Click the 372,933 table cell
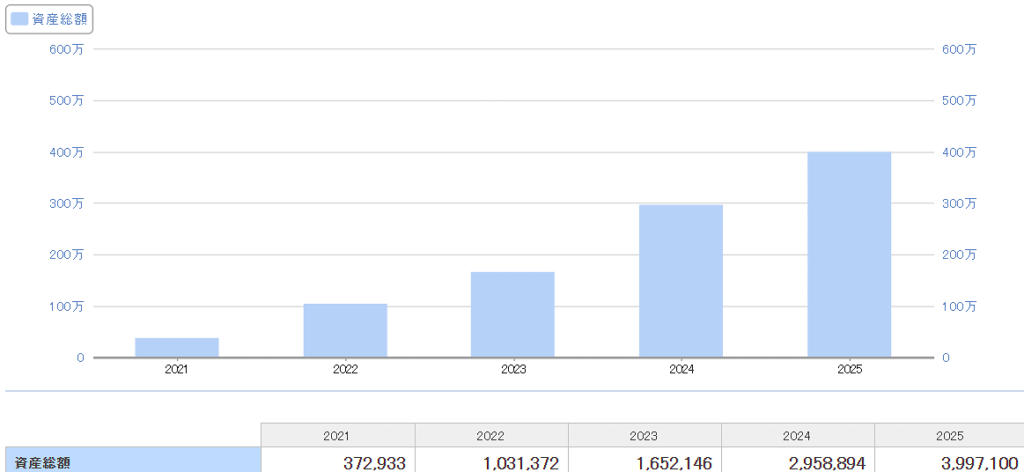The width and height of the screenshot is (1024, 472). [338, 462]
